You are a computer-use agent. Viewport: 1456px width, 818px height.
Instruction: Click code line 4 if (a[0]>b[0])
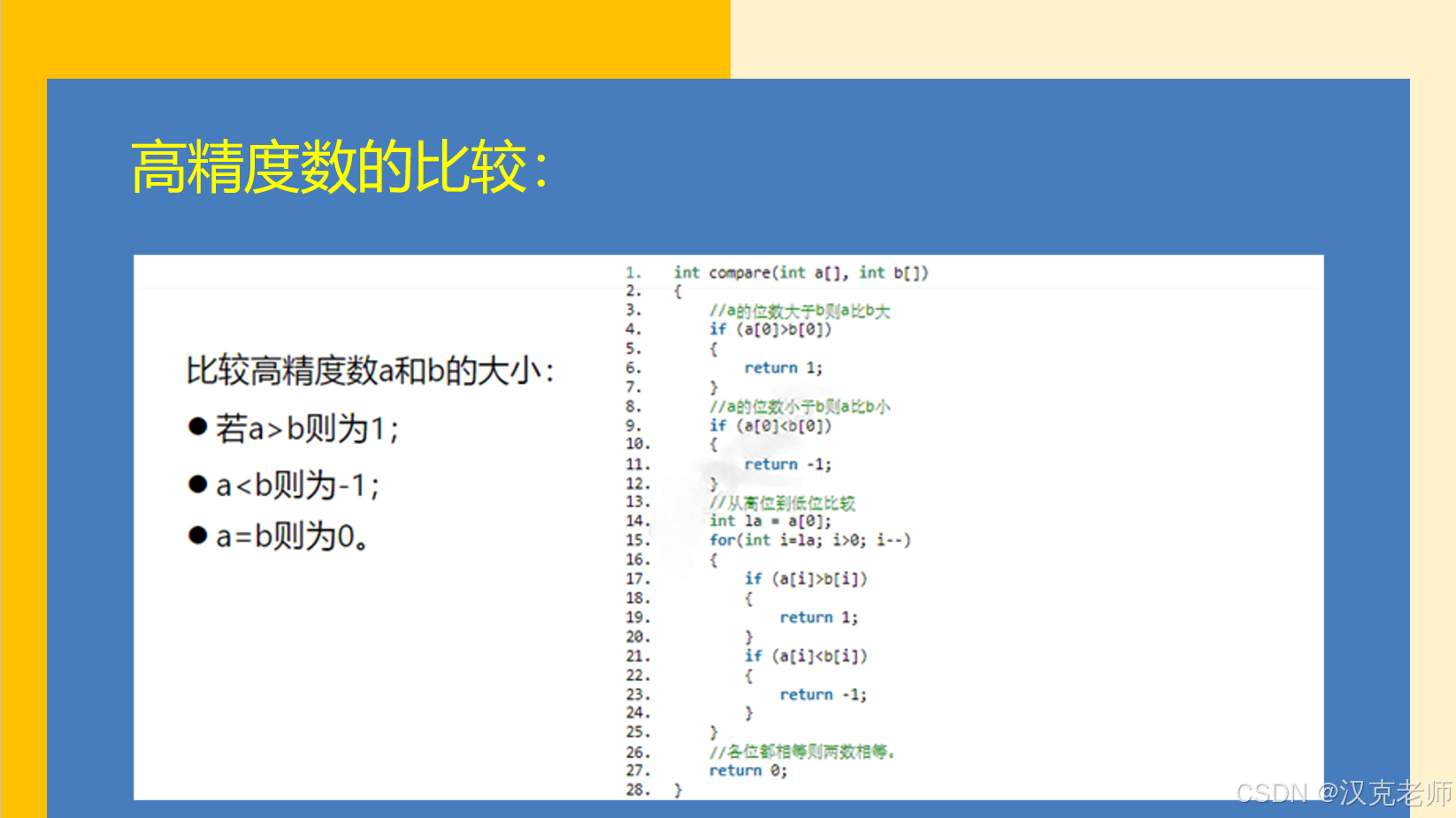(770, 330)
